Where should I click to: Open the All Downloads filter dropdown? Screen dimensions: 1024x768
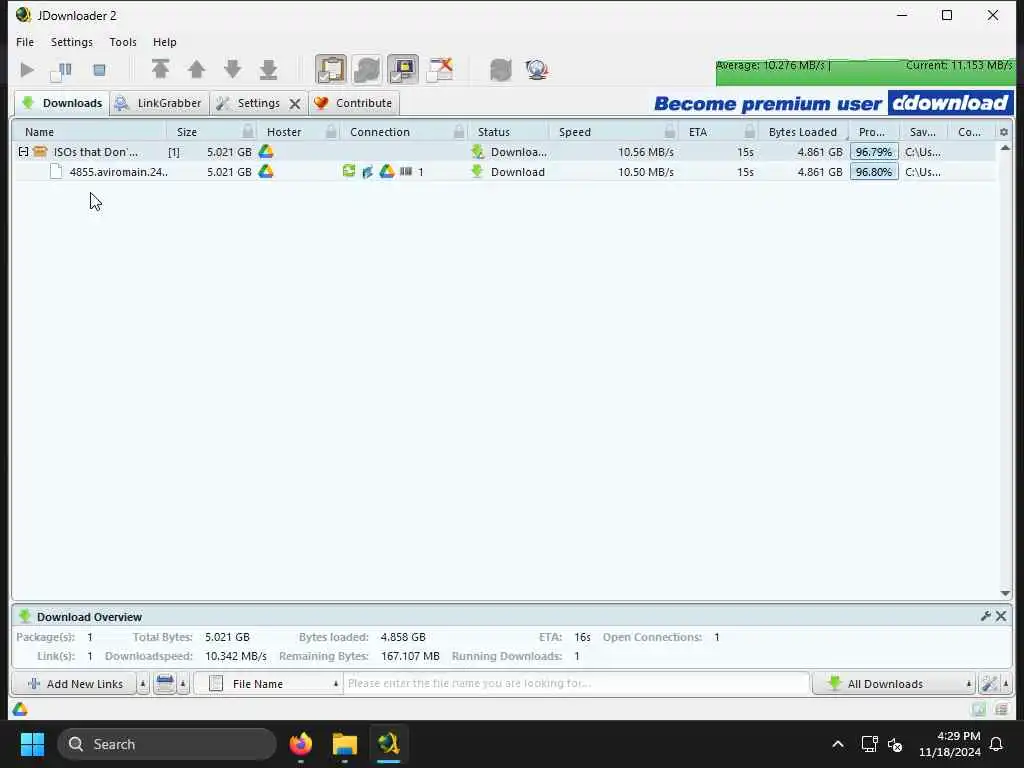coord(894,684)
